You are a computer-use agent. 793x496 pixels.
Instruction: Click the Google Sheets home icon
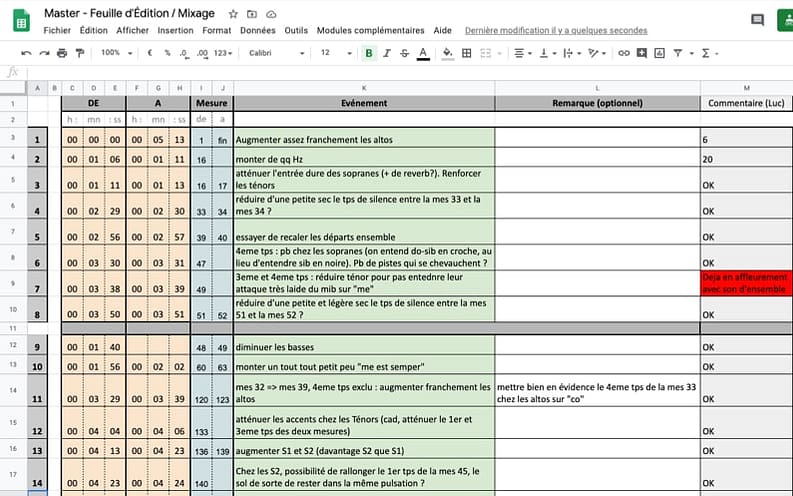coord(21,21)
